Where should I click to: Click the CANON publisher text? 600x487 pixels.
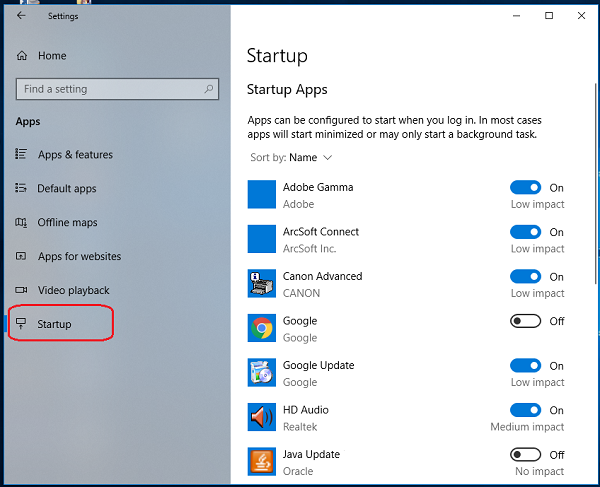pos(302,293)
